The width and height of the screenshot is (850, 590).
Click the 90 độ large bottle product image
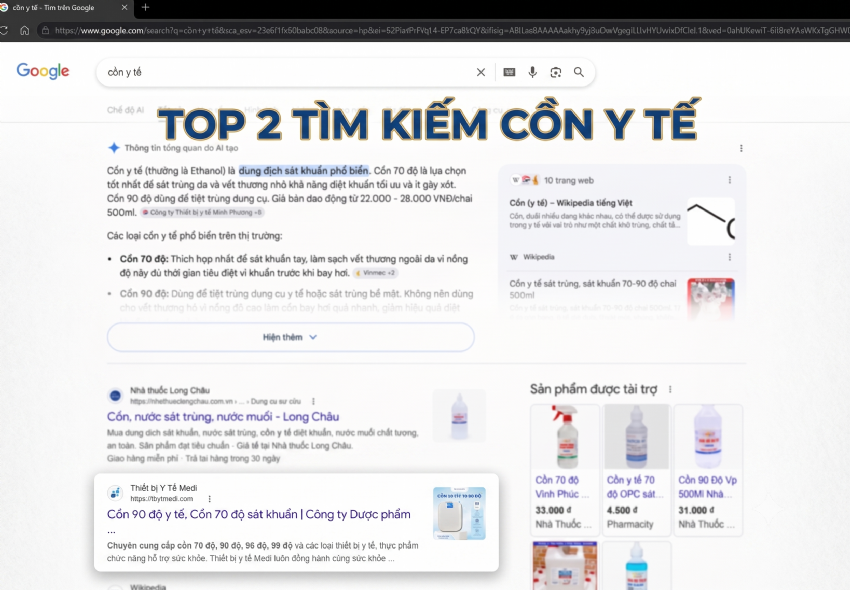(708, 437)
